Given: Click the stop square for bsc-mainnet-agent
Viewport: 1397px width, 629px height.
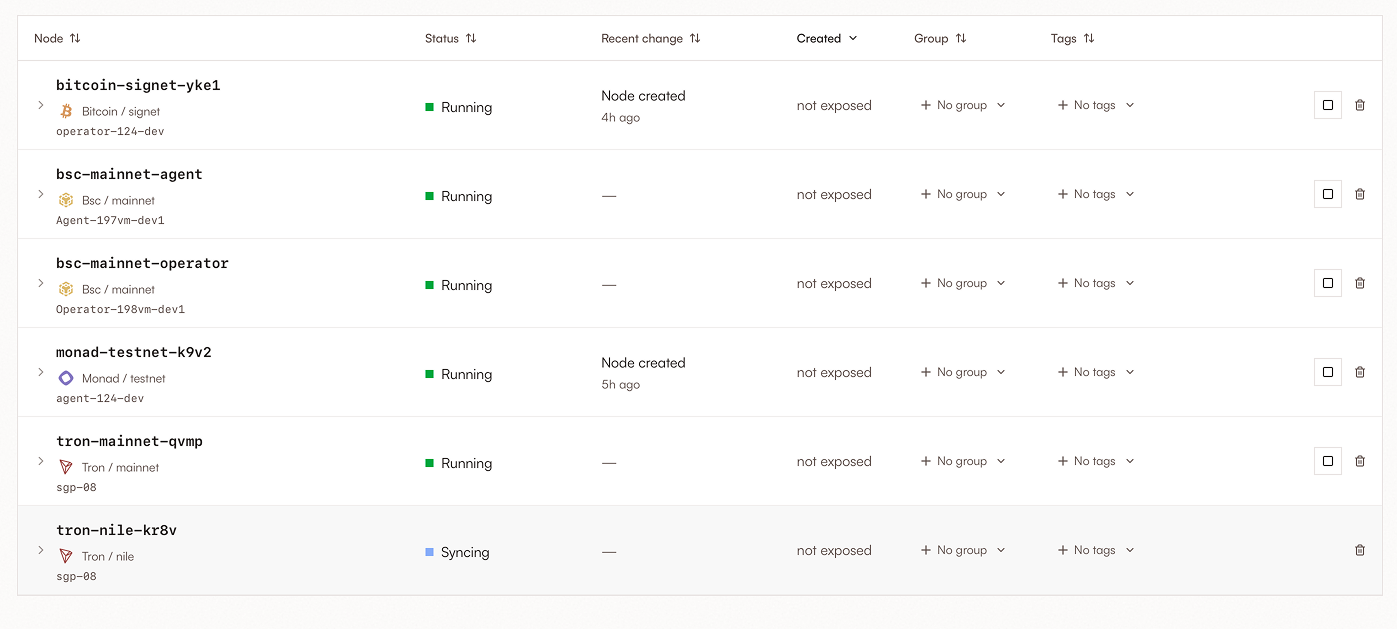Looking at the screenshot, I should (1328, 194).
